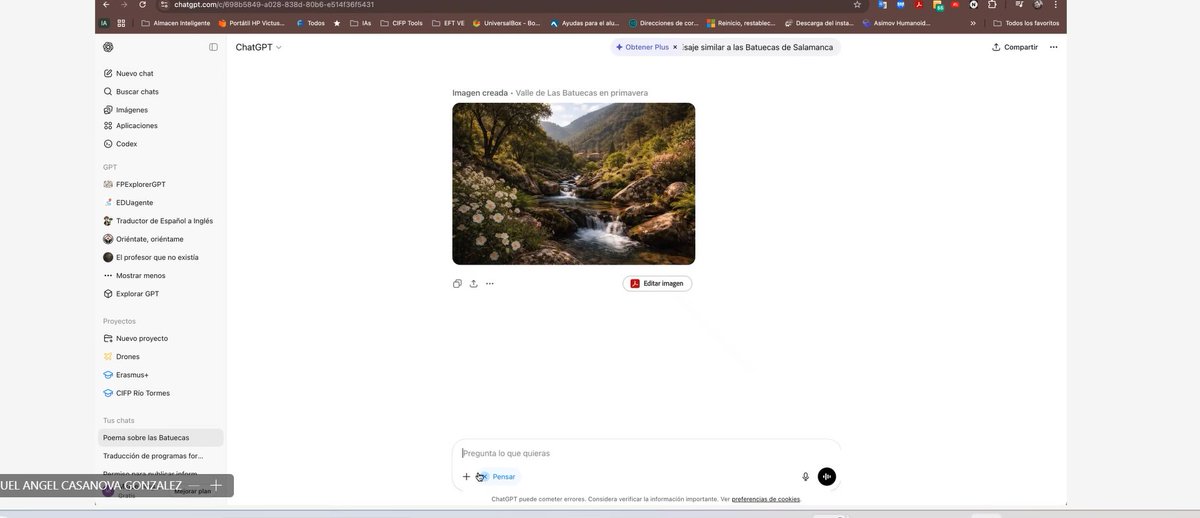Screen dimensions: 1200x518
Task: Open El profesor que no existía GPT
Action: click(x=157, y=257)
